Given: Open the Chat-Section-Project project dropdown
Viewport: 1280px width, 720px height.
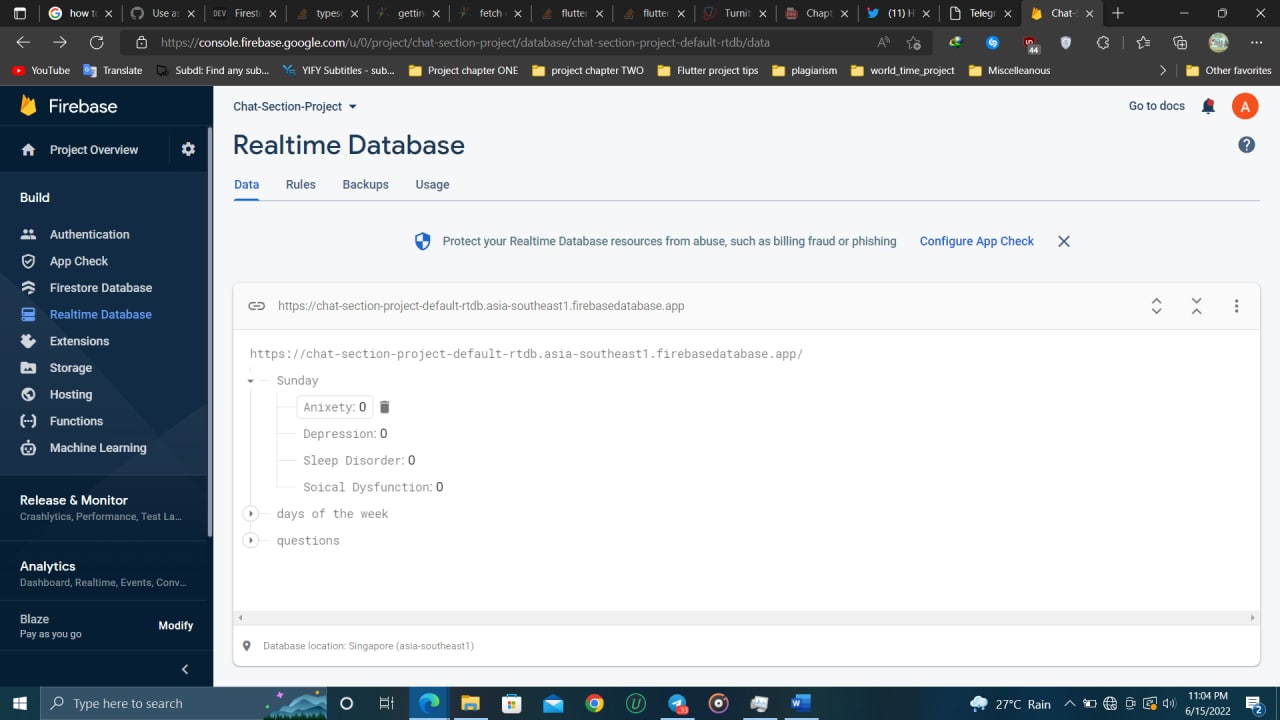Looking at the screenshot, I should point(293,106).
